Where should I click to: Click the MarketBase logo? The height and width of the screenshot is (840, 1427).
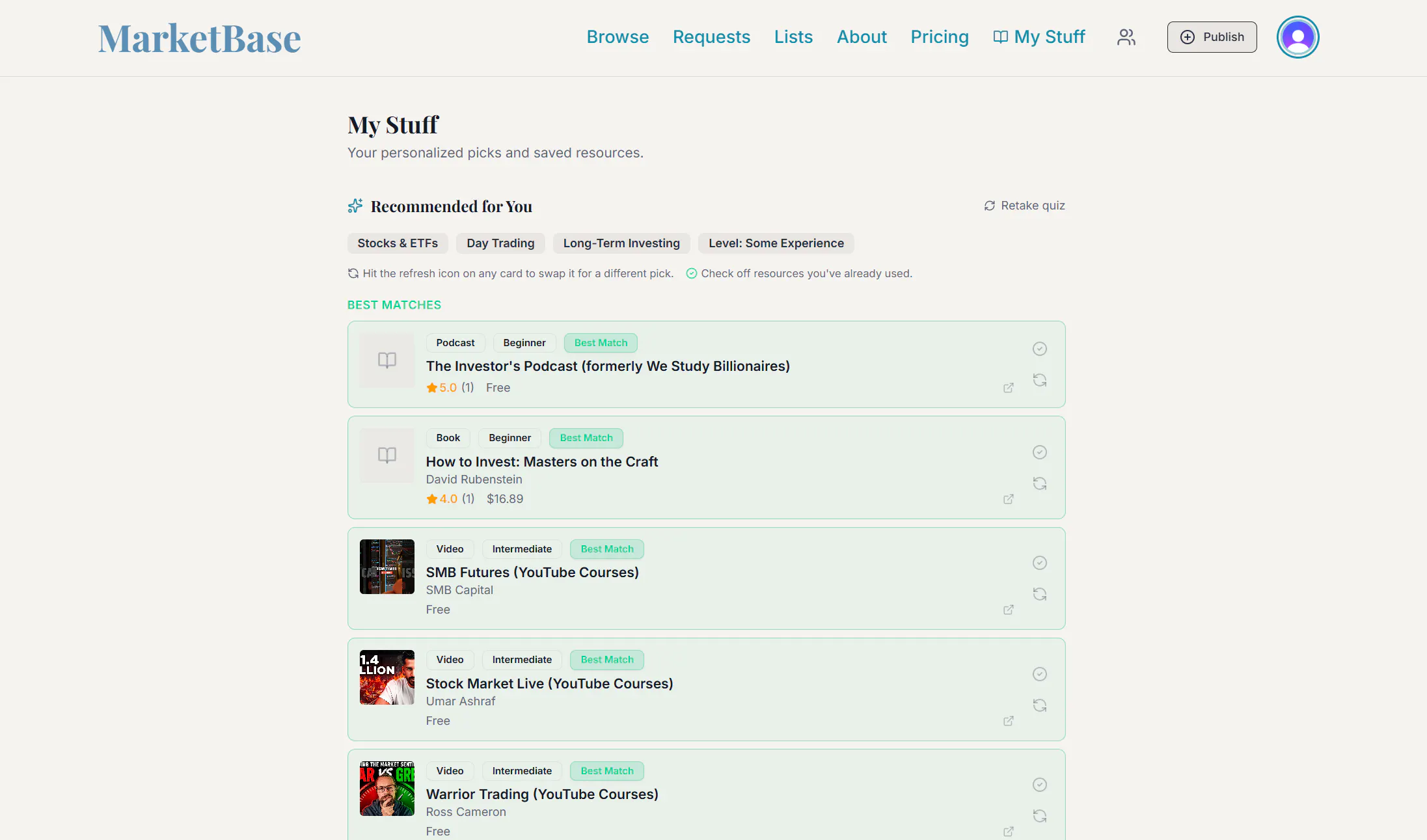pos(200,38)
